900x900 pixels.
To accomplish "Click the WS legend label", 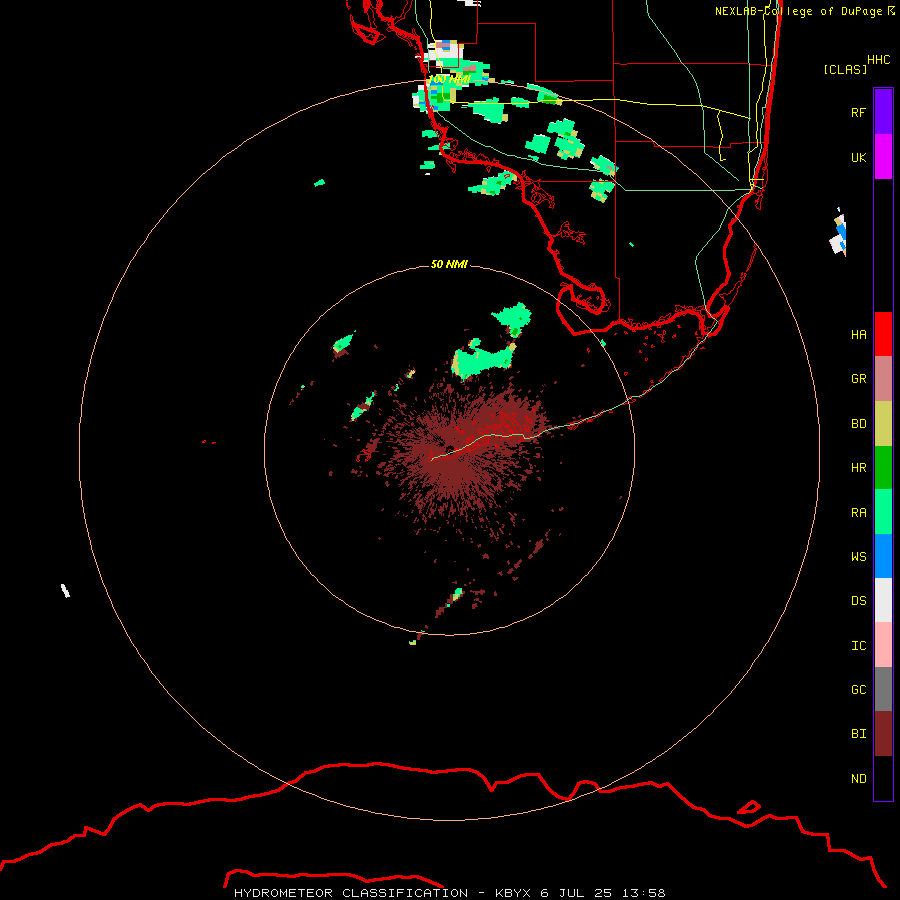I will click(x=859, y=556).
